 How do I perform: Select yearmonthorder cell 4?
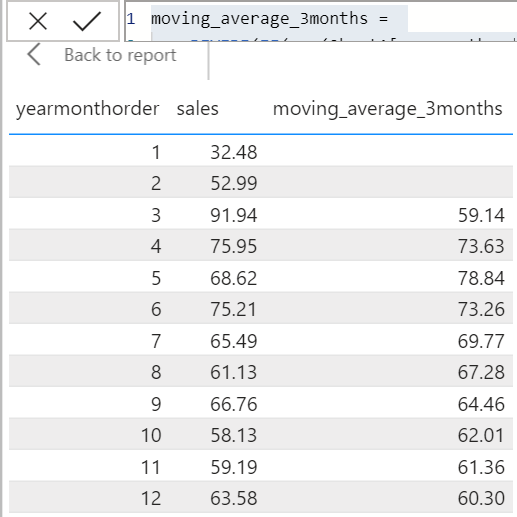click(156, 246)
